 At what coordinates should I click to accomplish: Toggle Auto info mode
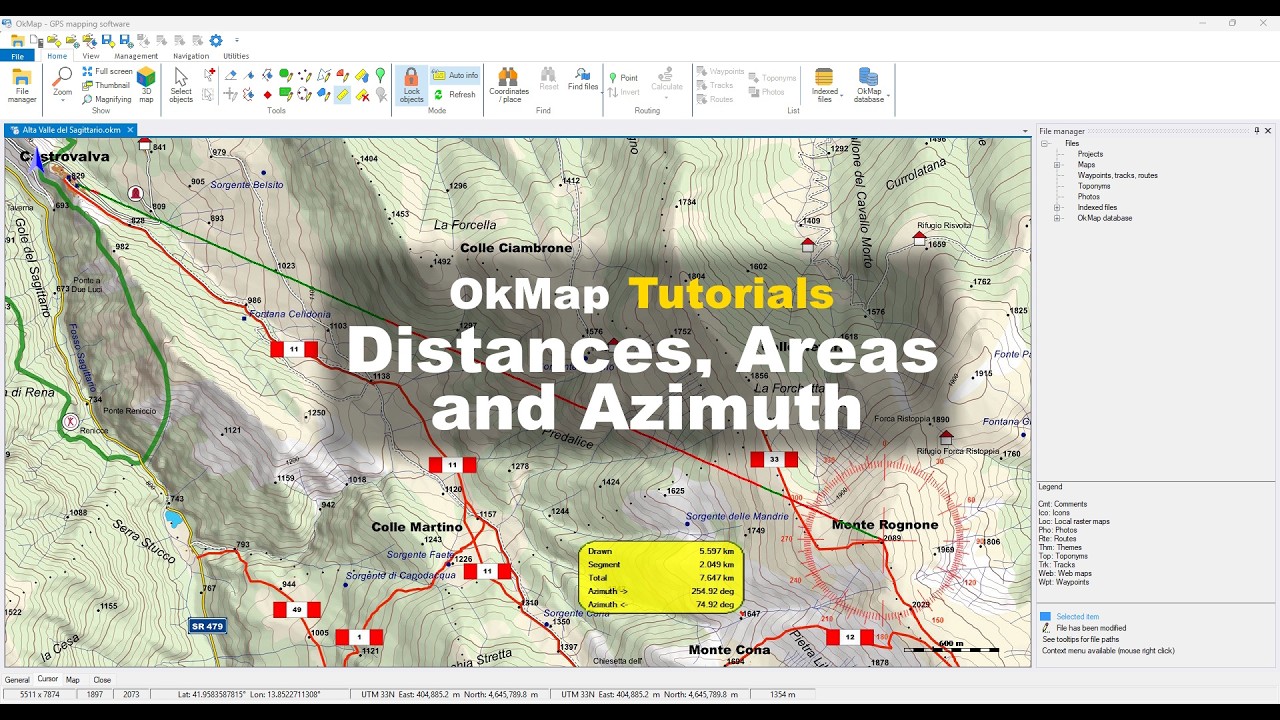[x=455, y=75]
